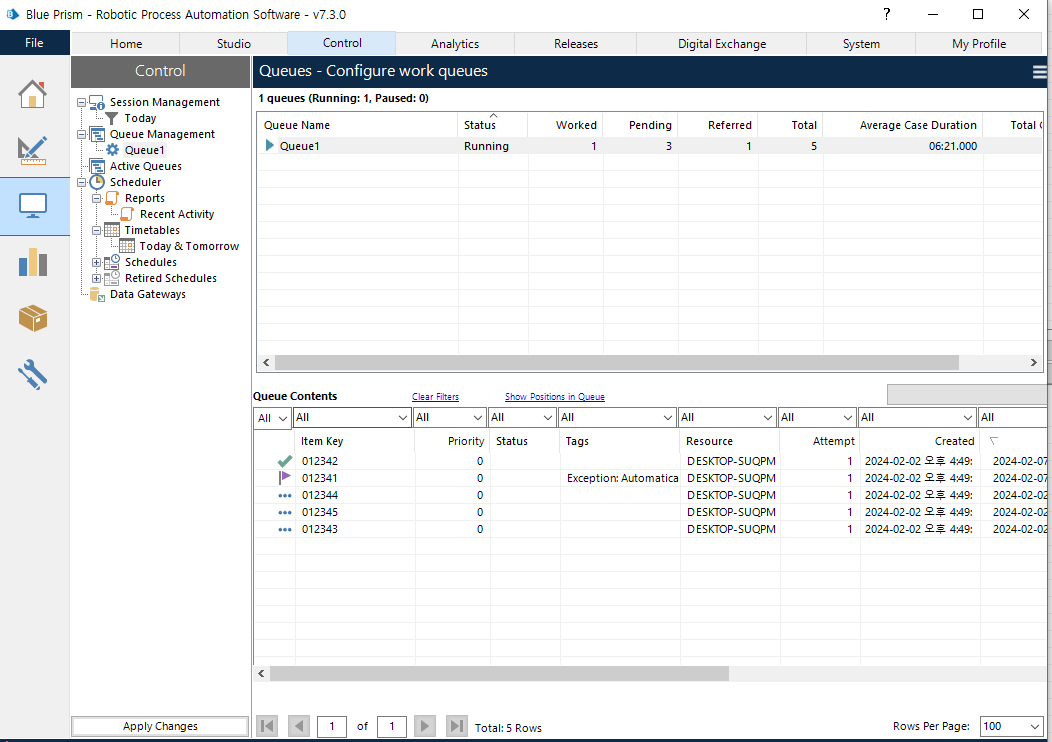Image resolution: width=1052 pixels, height=742 pixels.
Task: Switch to the System tab
Action: pyautogui.click(x=861, y=44)
